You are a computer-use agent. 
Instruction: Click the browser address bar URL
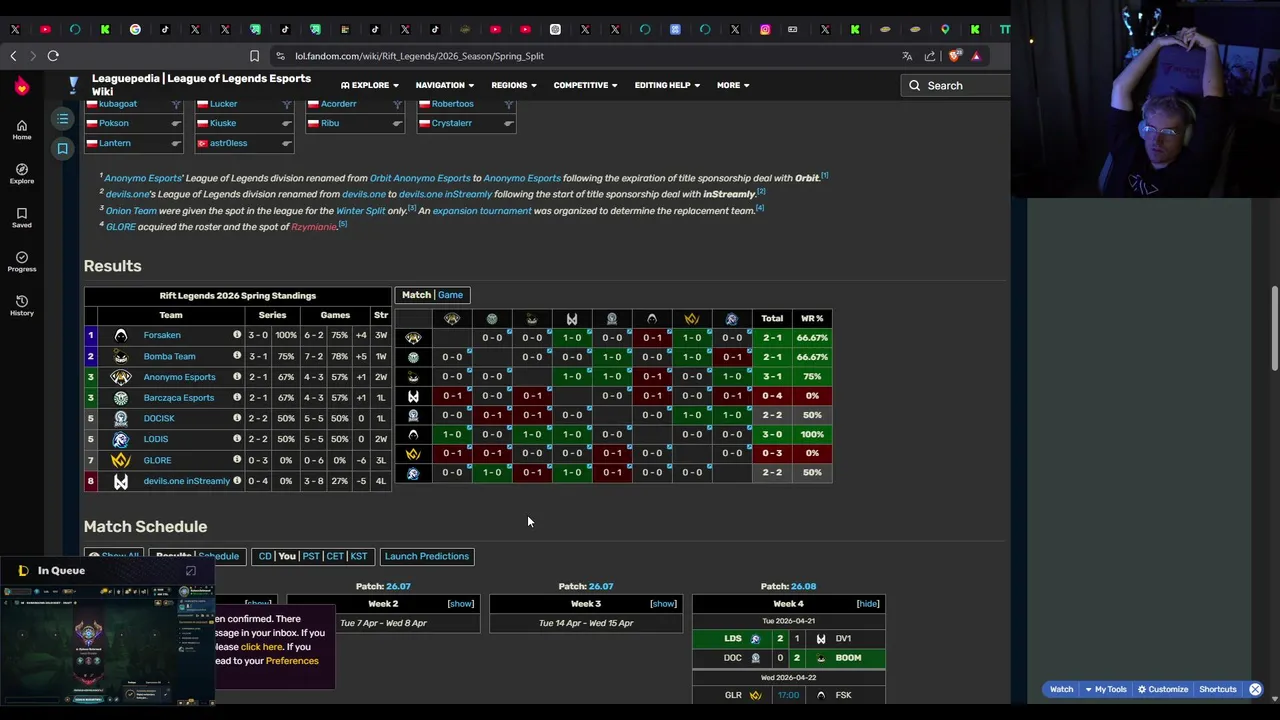click(x=419, y=56)
